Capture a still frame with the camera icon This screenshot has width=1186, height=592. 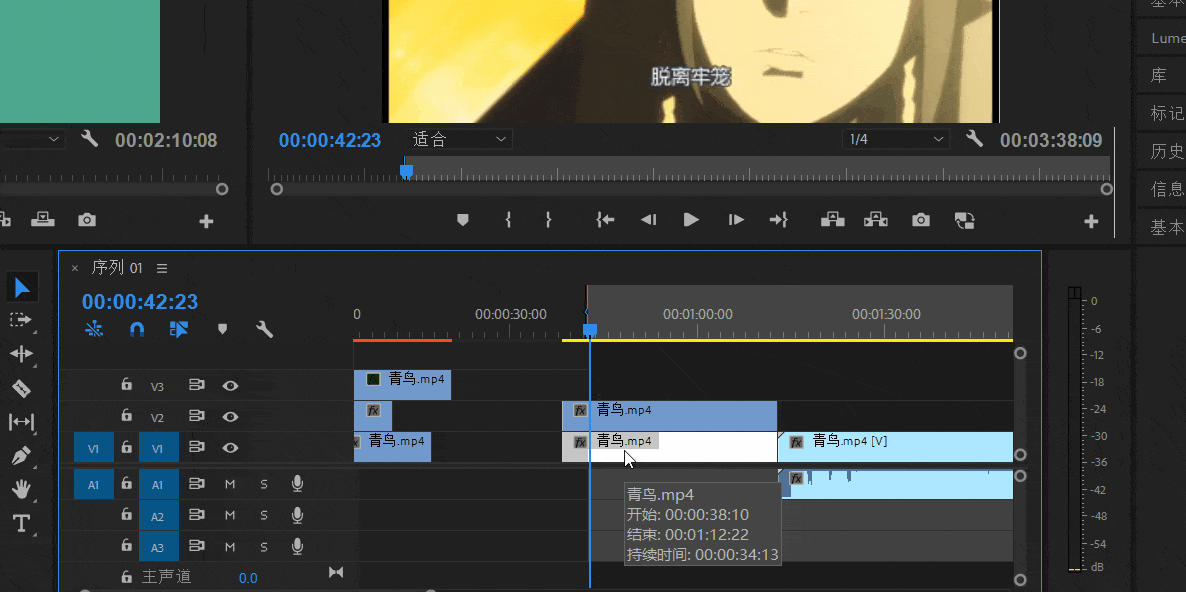(x=920, y=220)
